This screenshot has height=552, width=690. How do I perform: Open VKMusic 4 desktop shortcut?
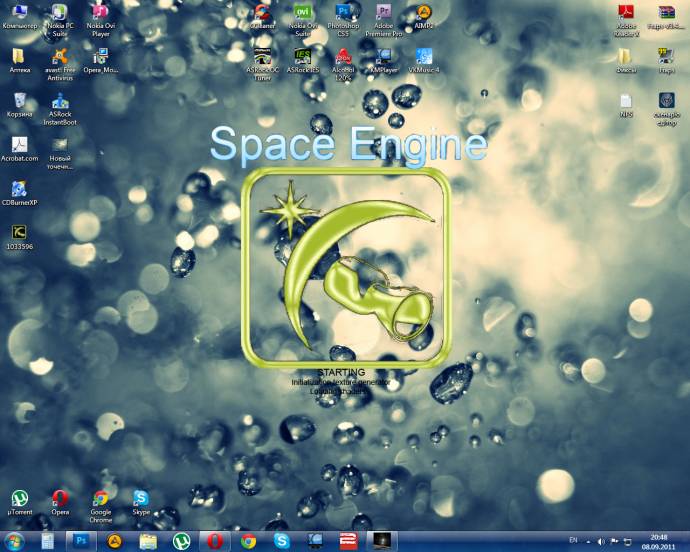(x=424, y=61)
